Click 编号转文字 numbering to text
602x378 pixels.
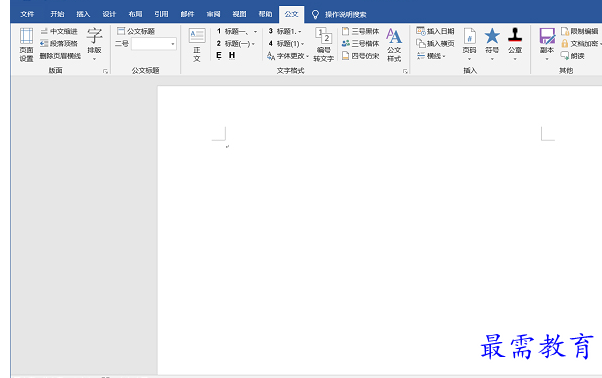pos(324,45)
